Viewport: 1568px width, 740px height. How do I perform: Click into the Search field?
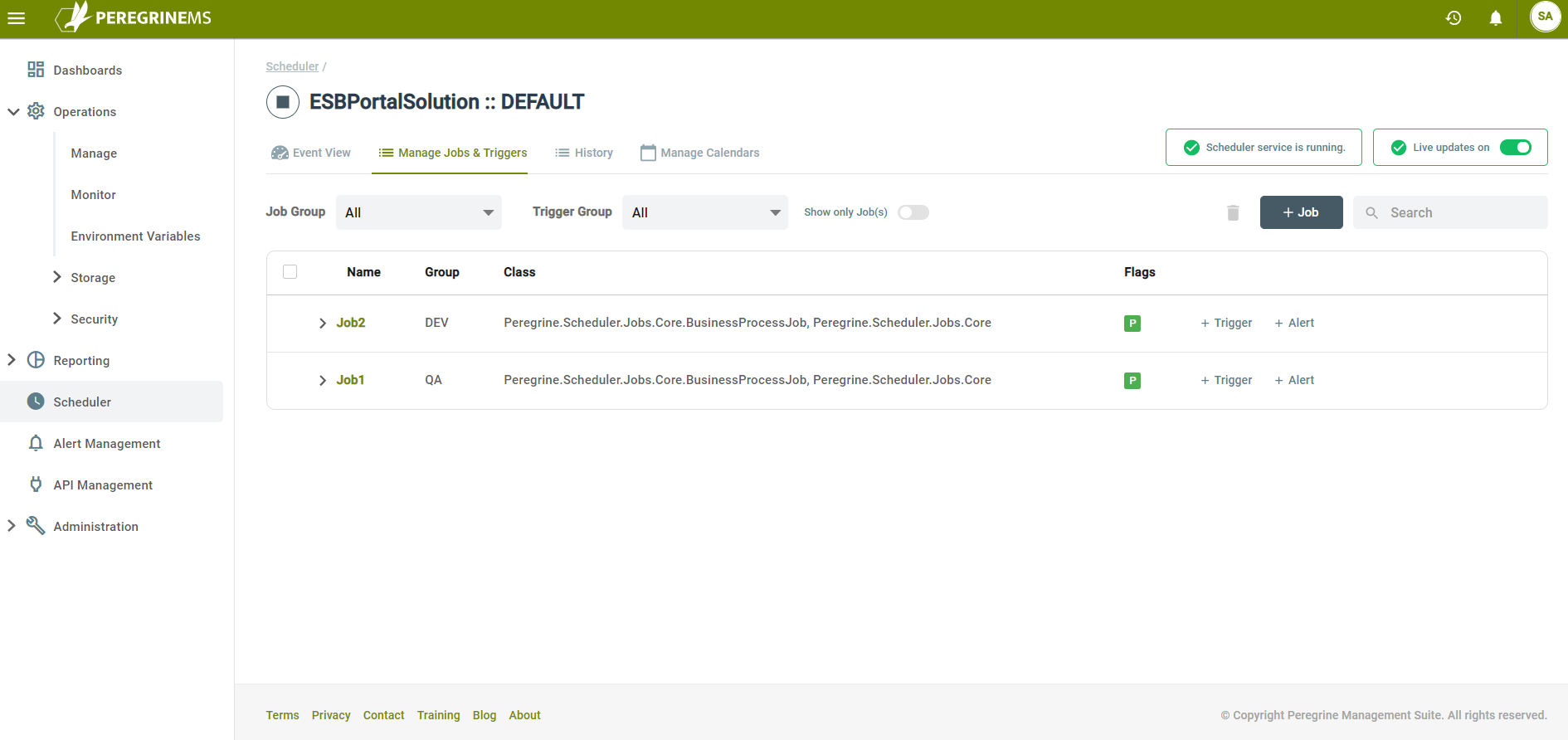point(1450,212)
